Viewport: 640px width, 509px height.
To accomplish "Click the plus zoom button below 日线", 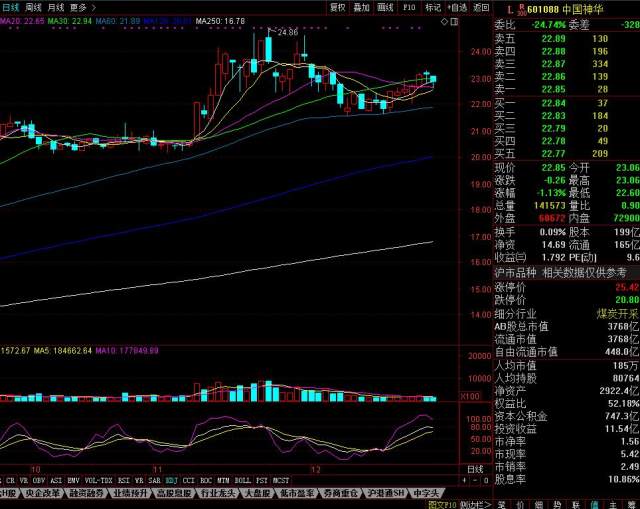I will (x=464, y=480).
